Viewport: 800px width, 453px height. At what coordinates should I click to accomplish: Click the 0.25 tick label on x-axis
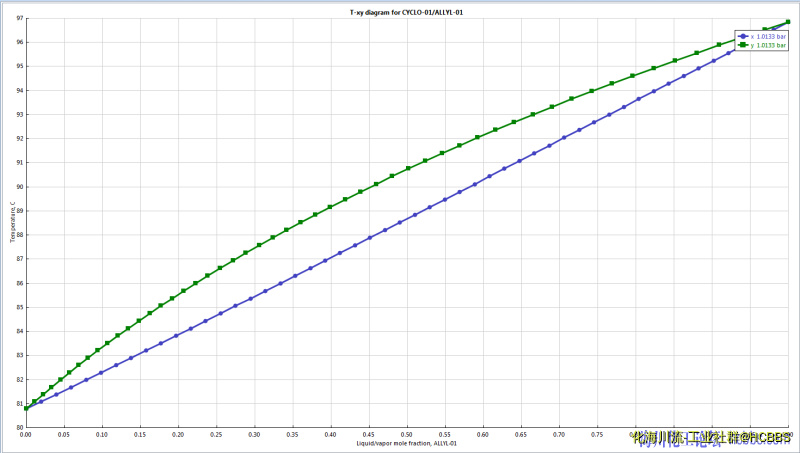point(216,435)
